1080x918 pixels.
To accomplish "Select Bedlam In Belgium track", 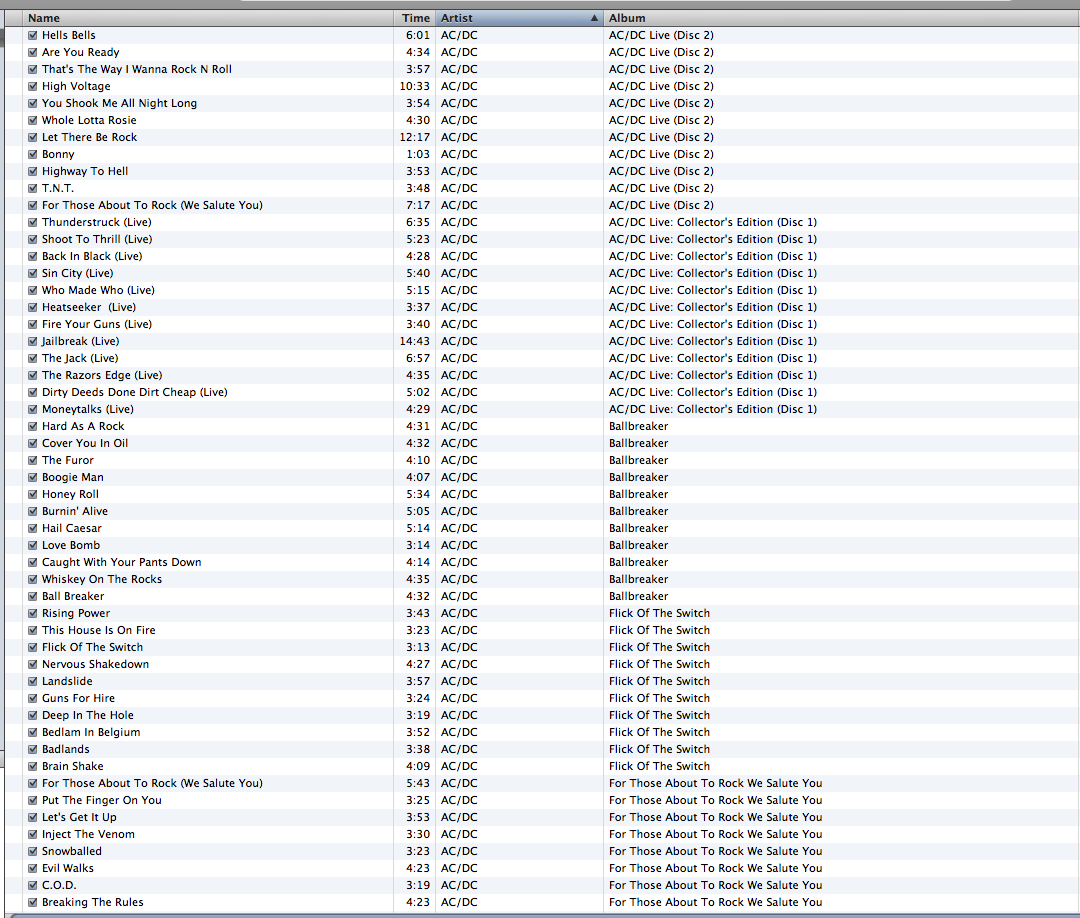I will (x=91, y=732).
